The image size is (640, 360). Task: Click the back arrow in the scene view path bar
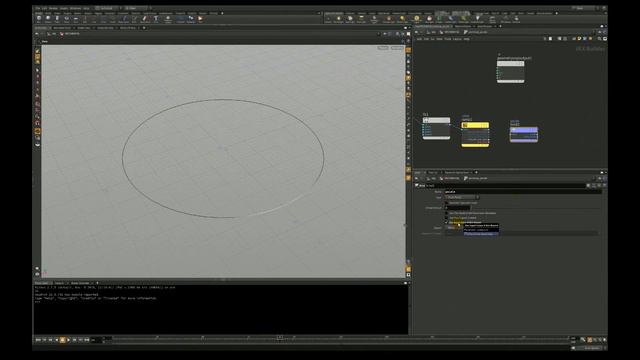[37, 33]
